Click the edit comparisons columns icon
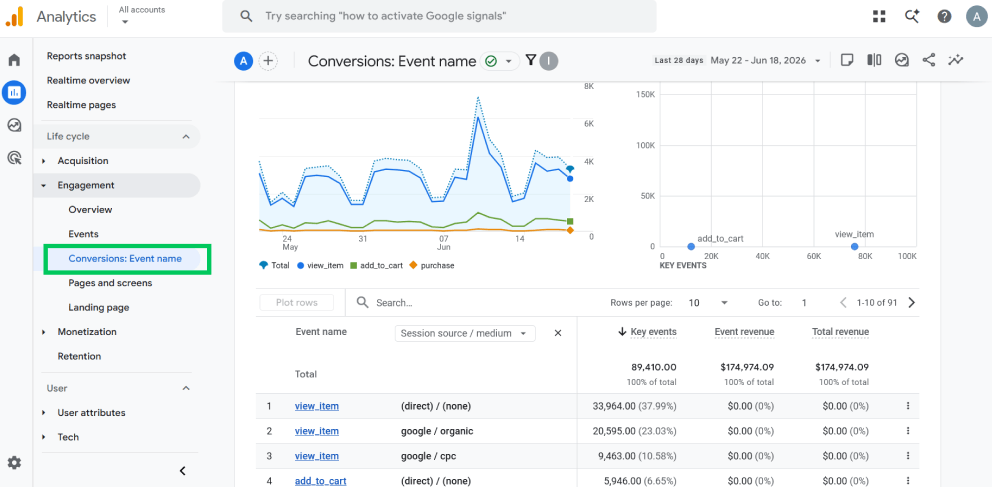This screenshot has height=487, width=992. [x=874, y=60]
